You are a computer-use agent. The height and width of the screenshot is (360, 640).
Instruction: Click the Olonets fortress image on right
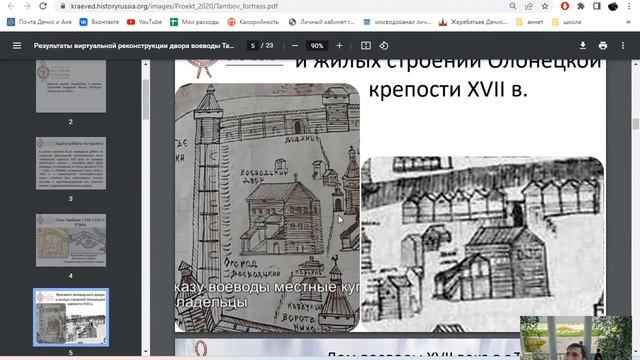[482, 244]
